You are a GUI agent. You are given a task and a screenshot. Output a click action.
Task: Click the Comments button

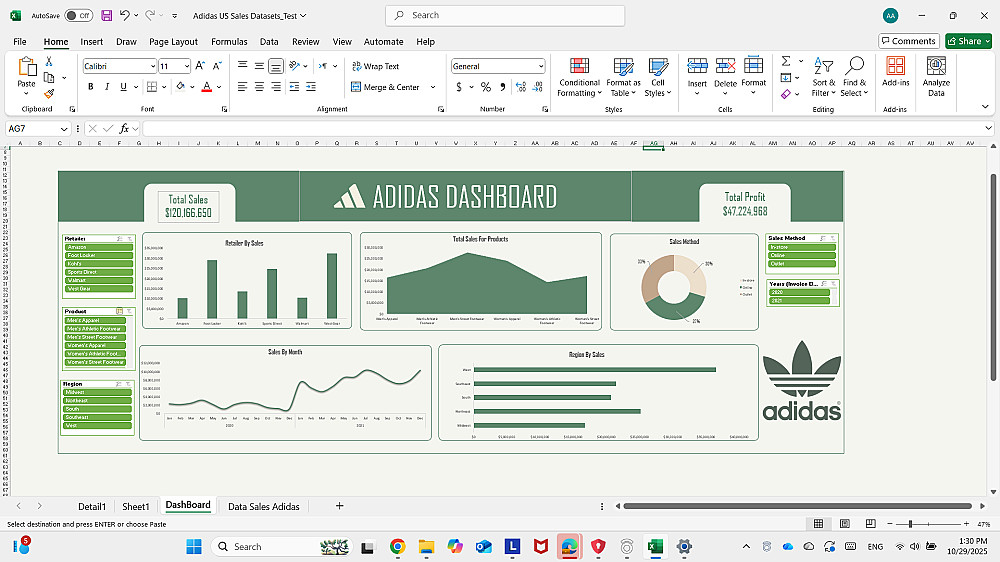tap(909, 41)
